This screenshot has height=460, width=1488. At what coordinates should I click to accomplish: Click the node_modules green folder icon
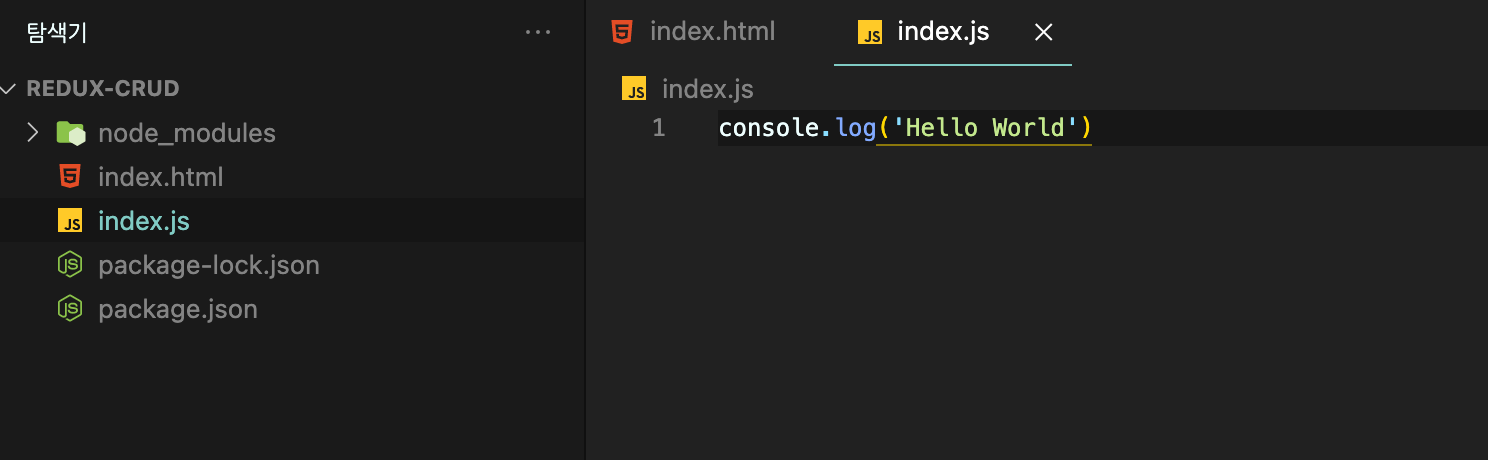point(70,133)
